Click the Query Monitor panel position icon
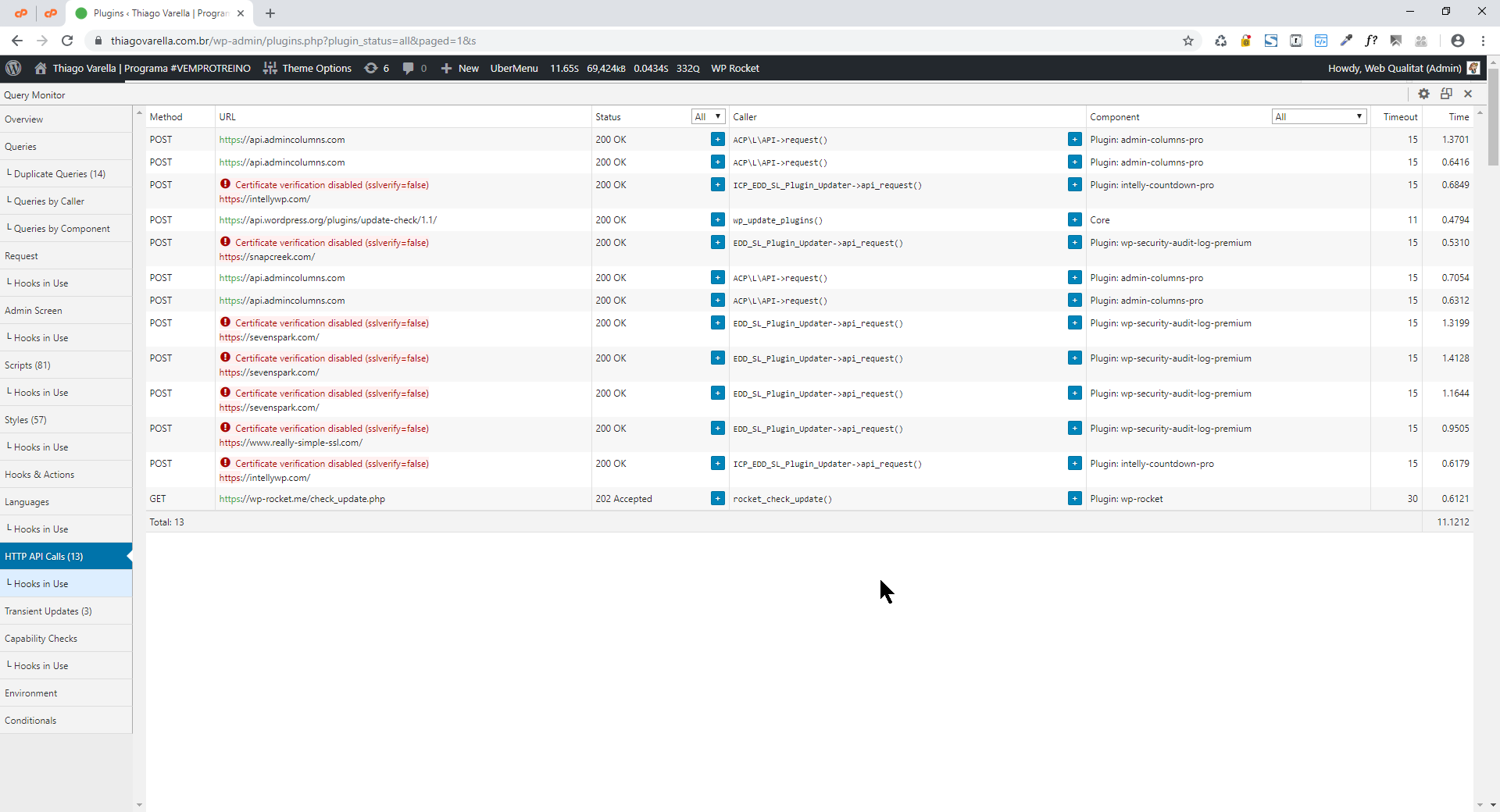1500x812 pixels. coord(1446,94)
